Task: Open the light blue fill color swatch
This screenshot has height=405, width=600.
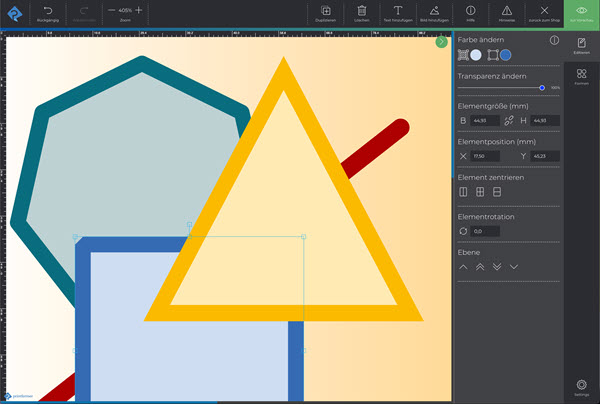Action: pyautogui.click(x=476, y=55)
